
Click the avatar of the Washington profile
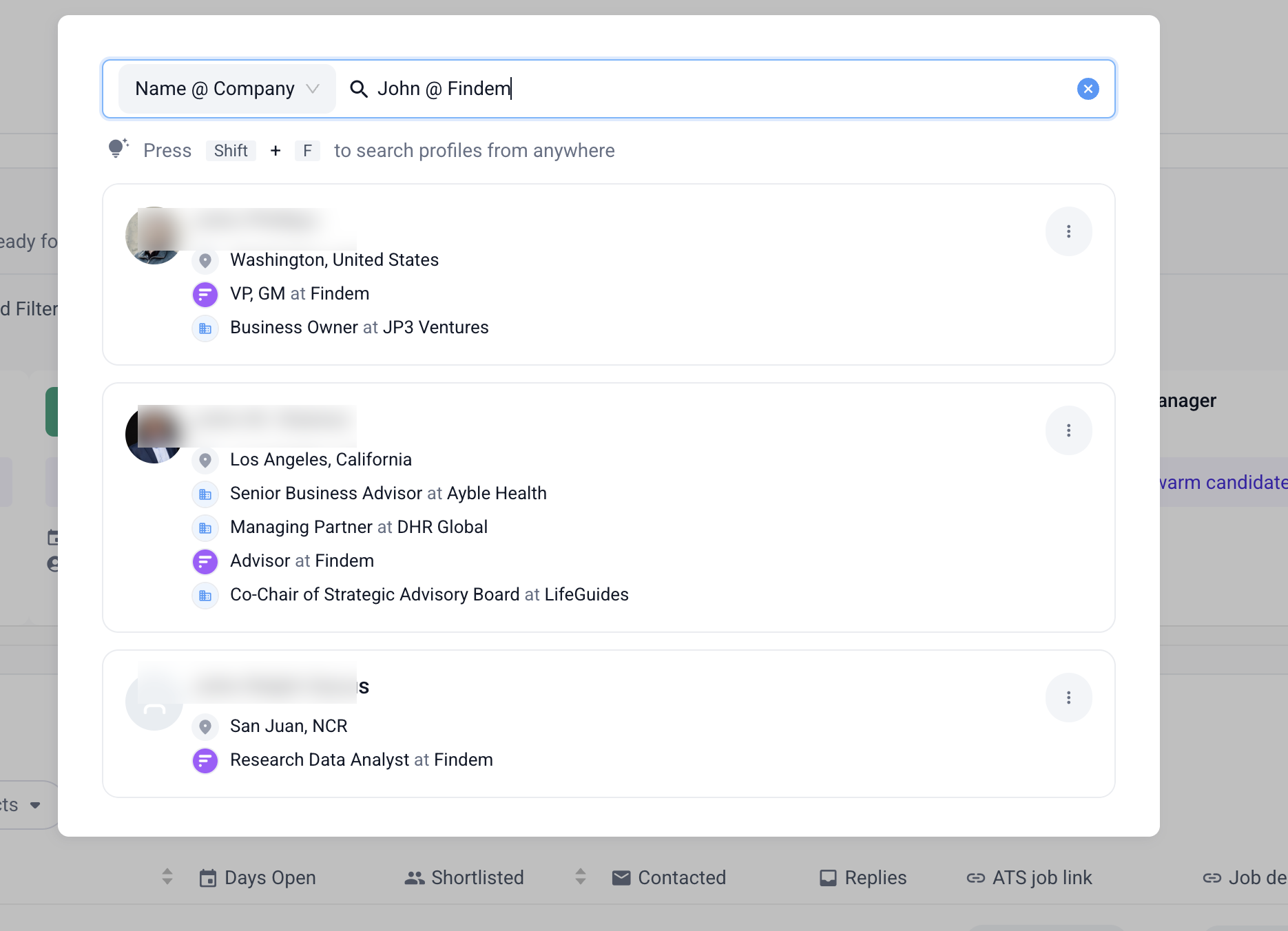pyautogui.click(x=154, y=236)
